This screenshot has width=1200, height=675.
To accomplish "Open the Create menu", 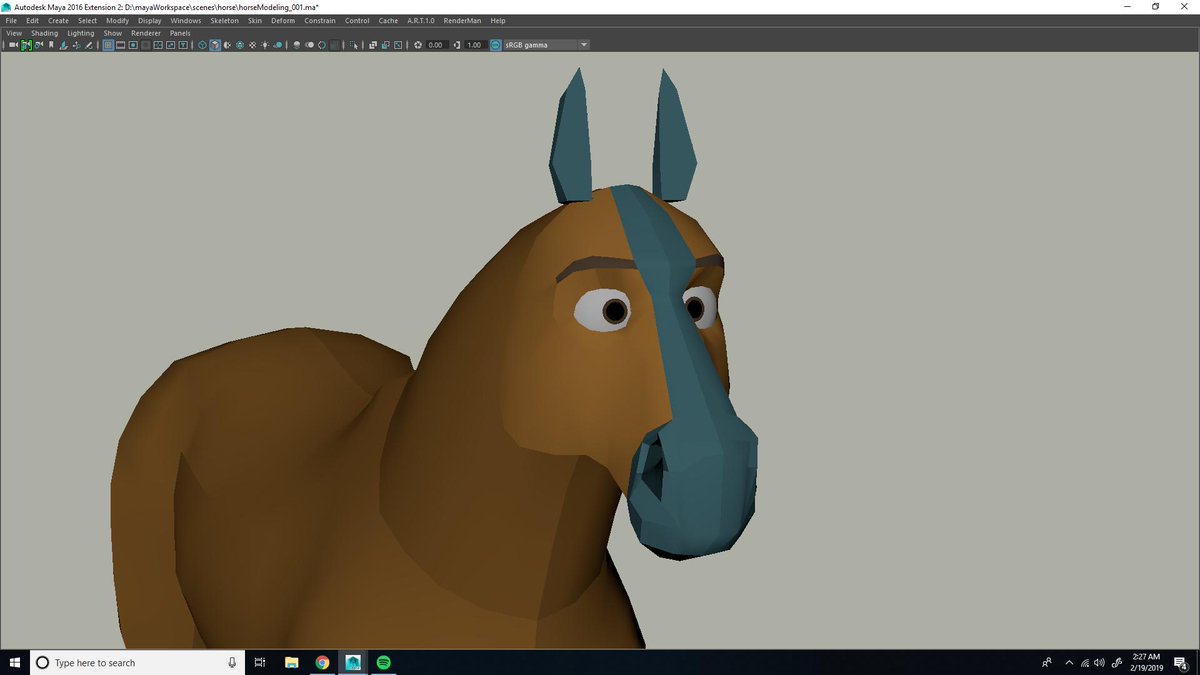I will click(x=59, y=20).
